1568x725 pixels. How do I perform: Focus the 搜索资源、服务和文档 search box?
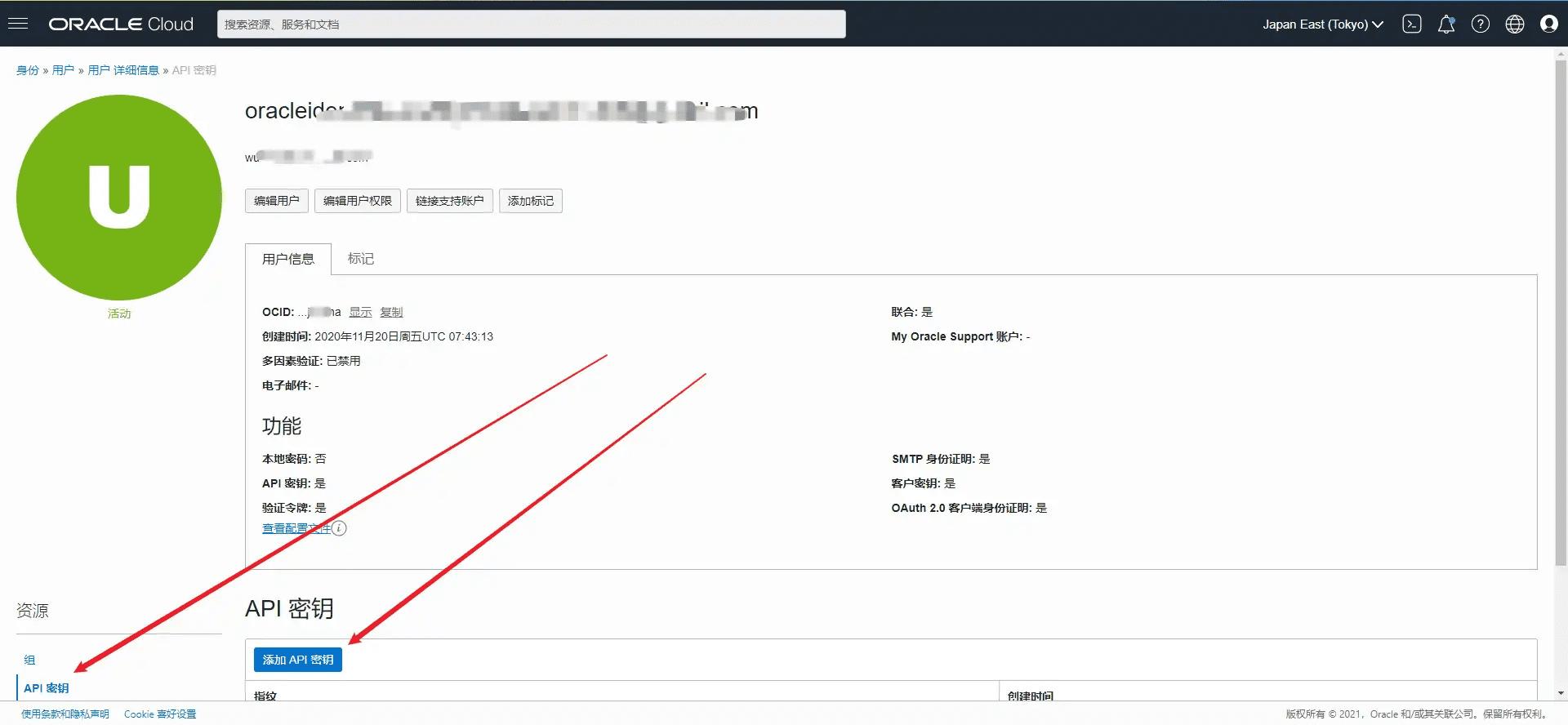(x=532, y=24)
